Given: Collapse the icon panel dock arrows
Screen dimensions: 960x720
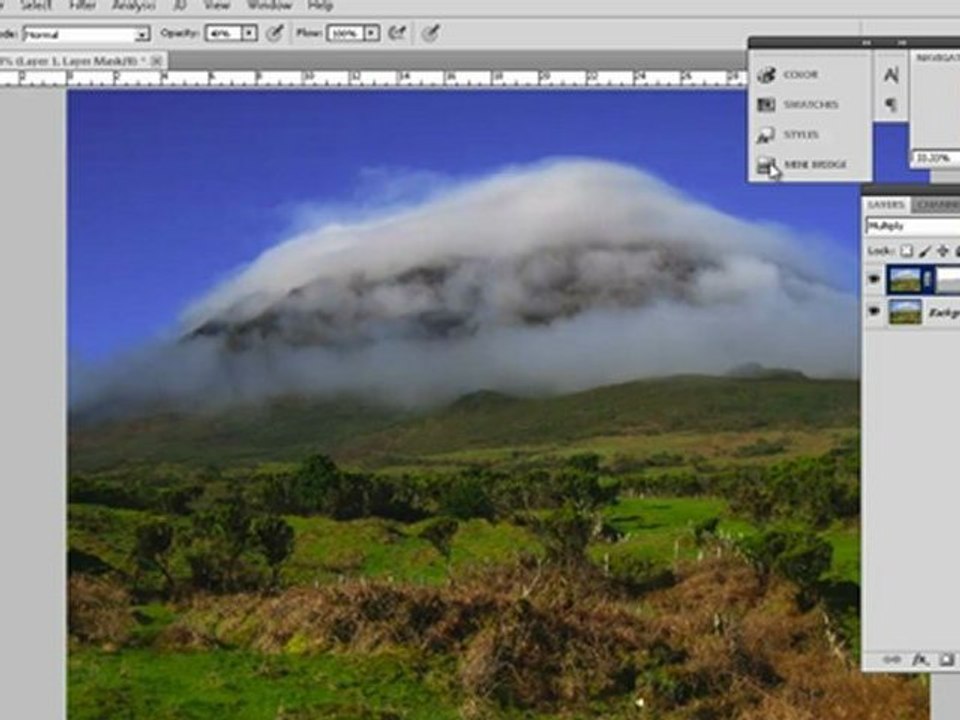Looking at the screenshot, I should coord(866,42).
